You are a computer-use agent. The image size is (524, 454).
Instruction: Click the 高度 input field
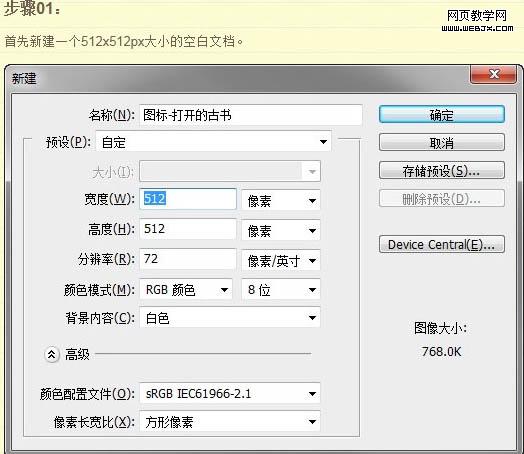pyautogui.click(x=188, y=229)
